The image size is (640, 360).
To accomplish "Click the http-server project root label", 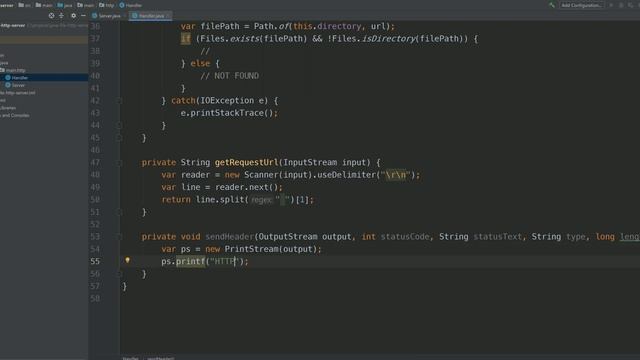I will (x=13, y=25).
